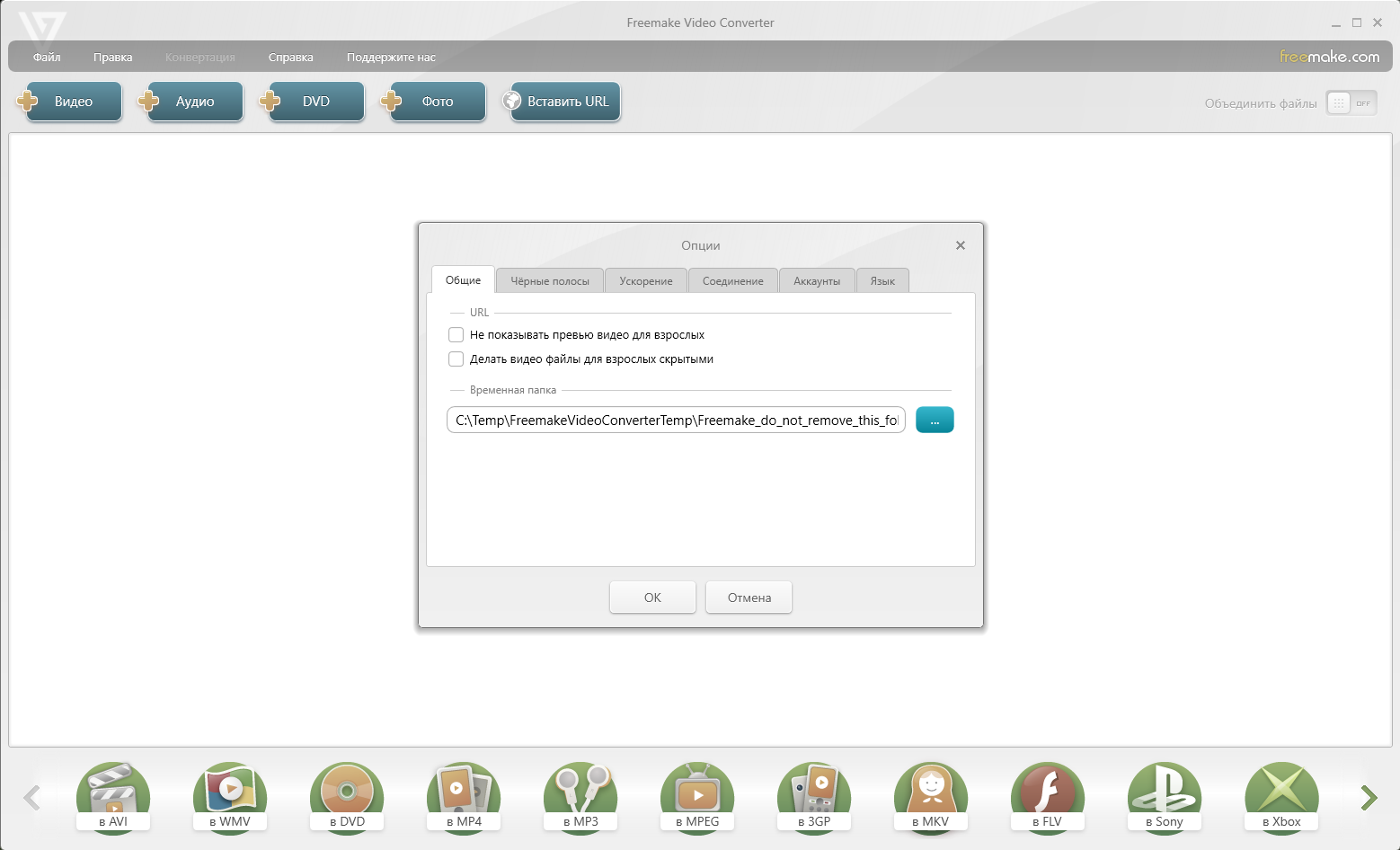The image size is (1400, 850).
Task: Toggle the Объединить файлы switch
Action: pyautogui.click(x=1351, y=103)
